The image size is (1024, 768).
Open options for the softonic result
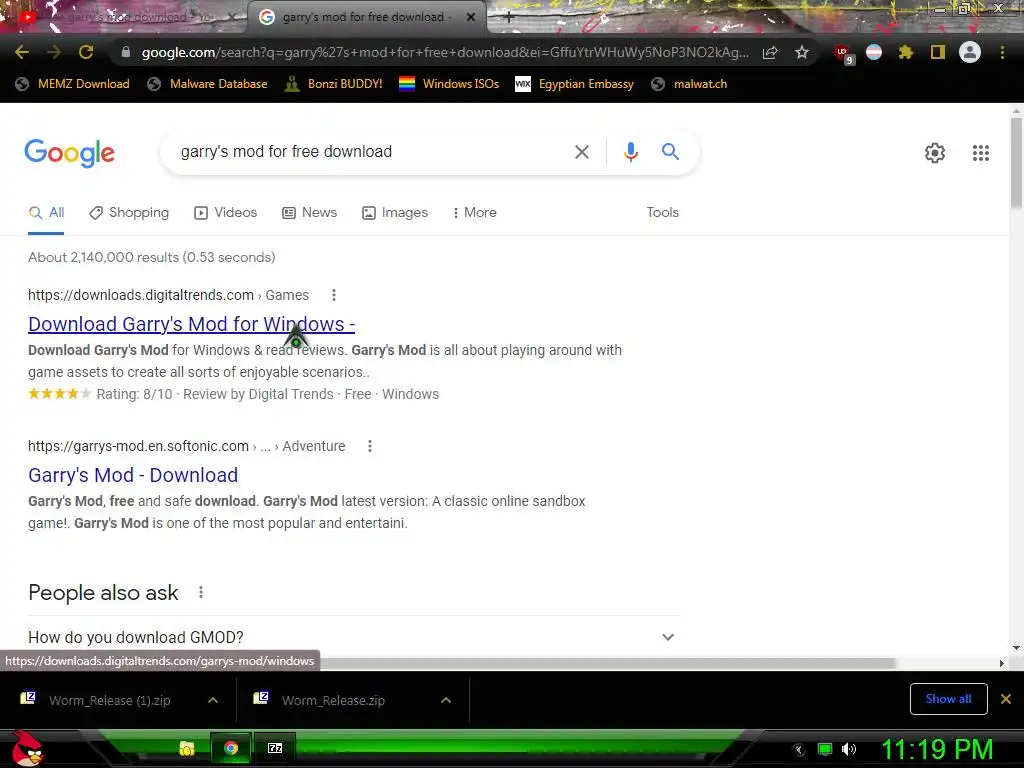point(370,446)
